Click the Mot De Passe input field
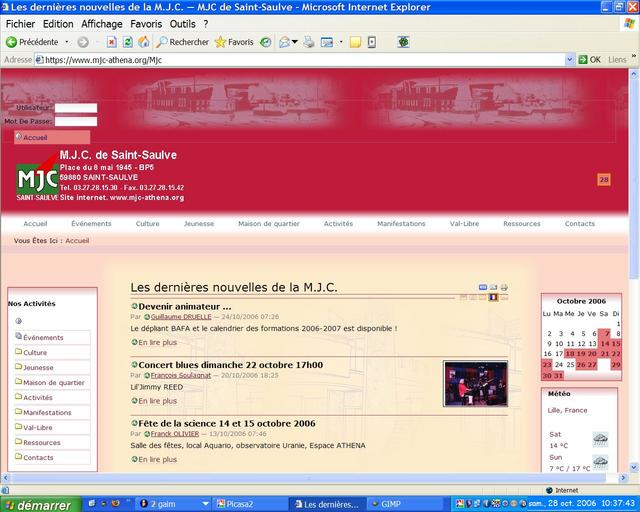The height and width of the screenshot is (512, 640). pyautogui.click(x=76, y=121)
